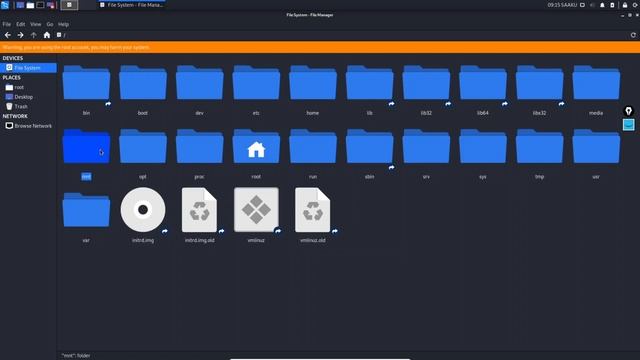The width and height of the screenshot is (640, 360).
Task: Click the lock screen icon
Action: 624,5
